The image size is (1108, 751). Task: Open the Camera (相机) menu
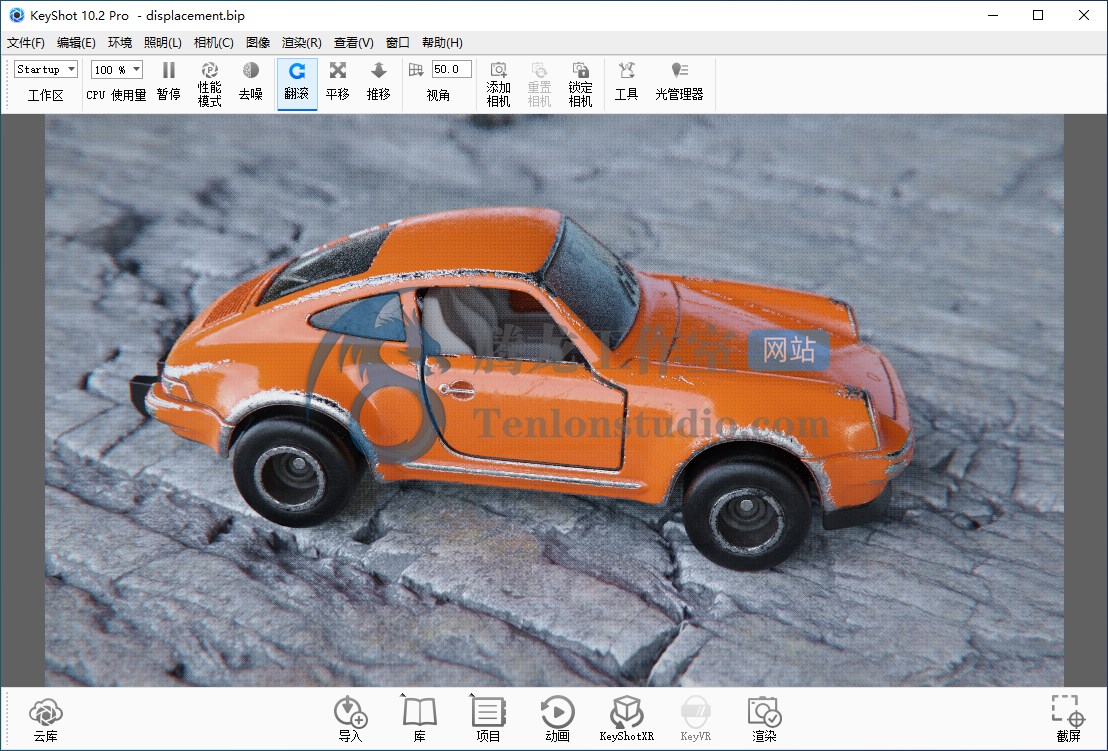pyautogui.click(x=213, y=42)
